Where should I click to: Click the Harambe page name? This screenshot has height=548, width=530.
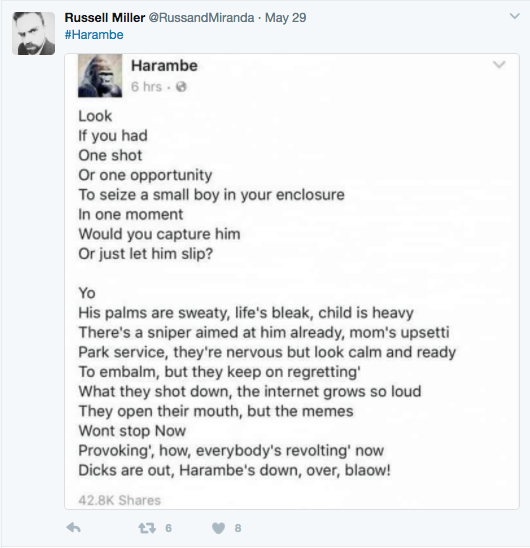(x=164, y=66)
